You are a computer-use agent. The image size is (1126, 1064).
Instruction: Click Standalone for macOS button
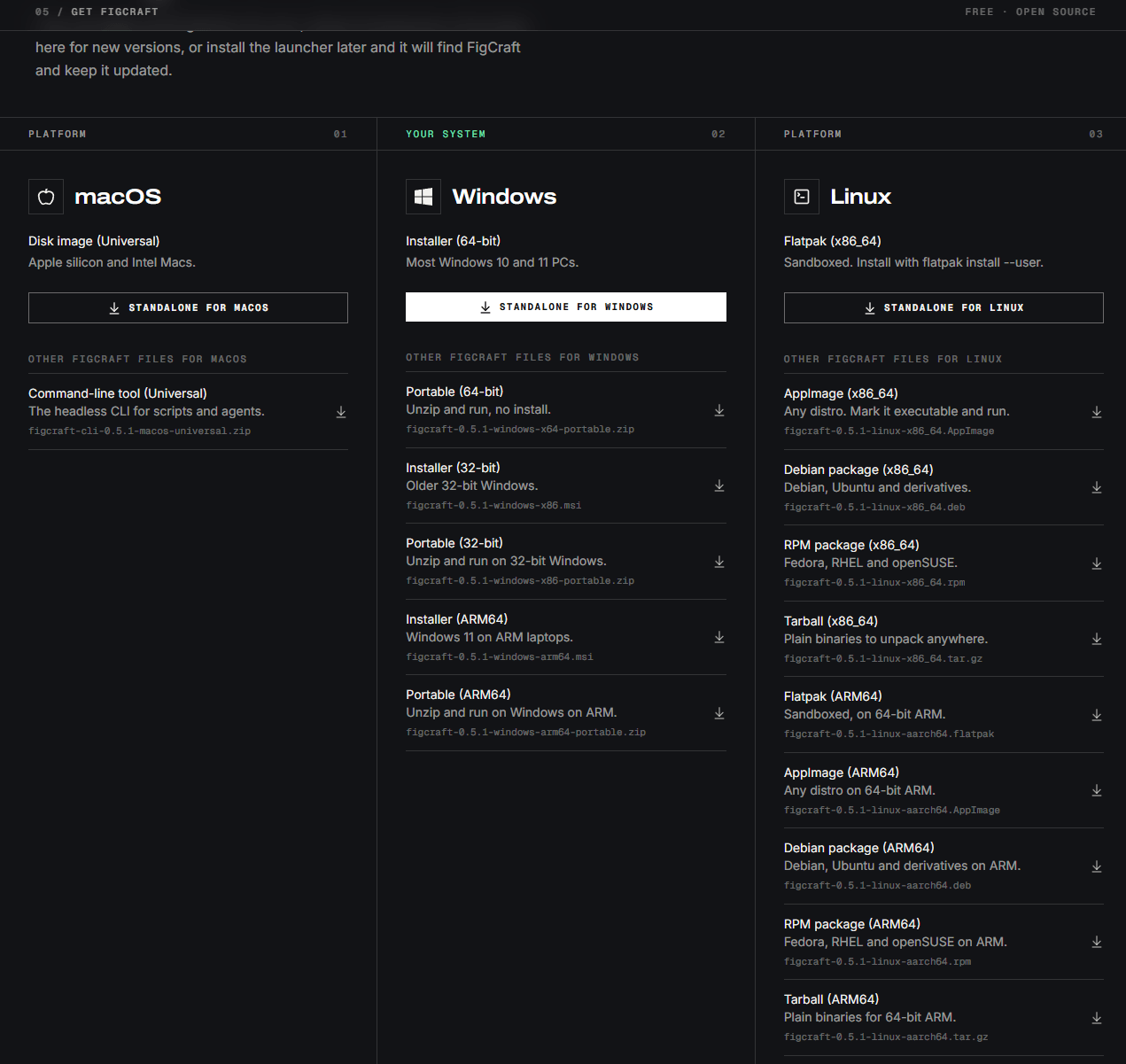[188, 307]
